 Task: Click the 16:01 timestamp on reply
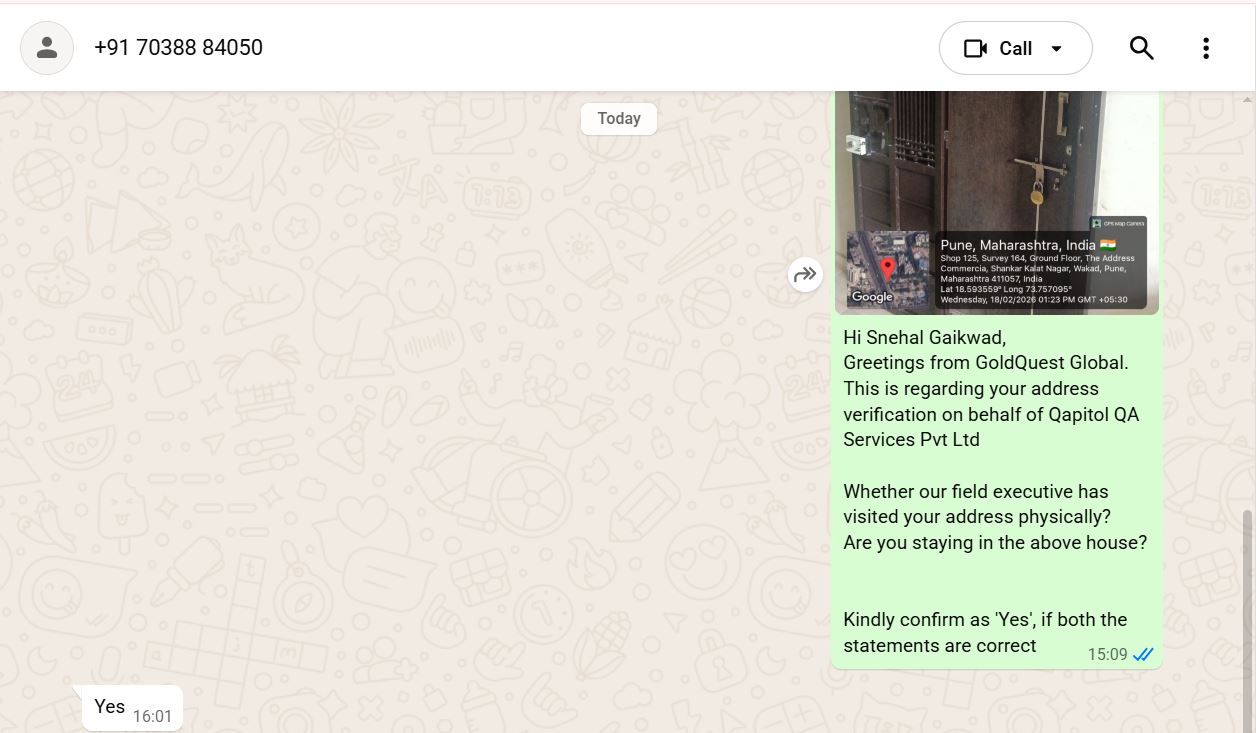[152, 716]
